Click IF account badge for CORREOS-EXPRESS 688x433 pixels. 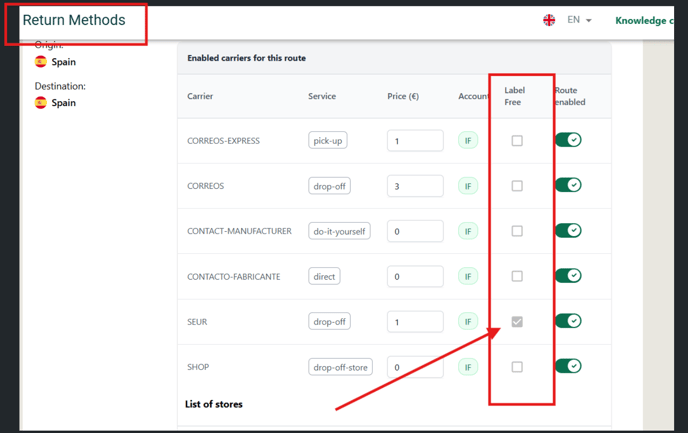tap(468, 141)
